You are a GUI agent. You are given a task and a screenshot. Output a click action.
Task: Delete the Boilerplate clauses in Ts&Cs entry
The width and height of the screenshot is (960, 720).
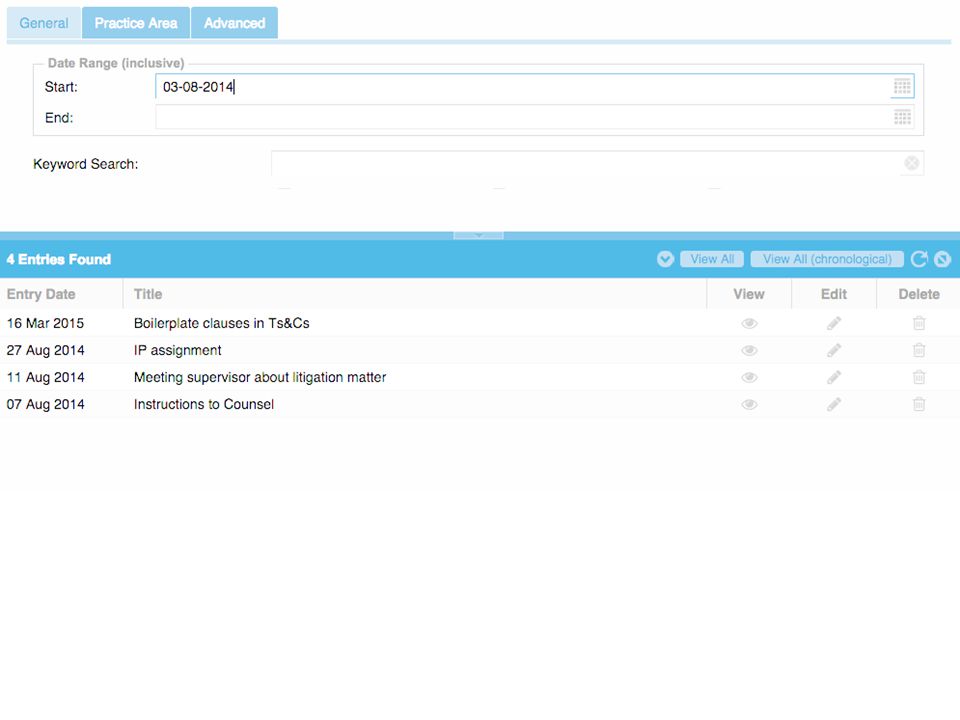919,323
